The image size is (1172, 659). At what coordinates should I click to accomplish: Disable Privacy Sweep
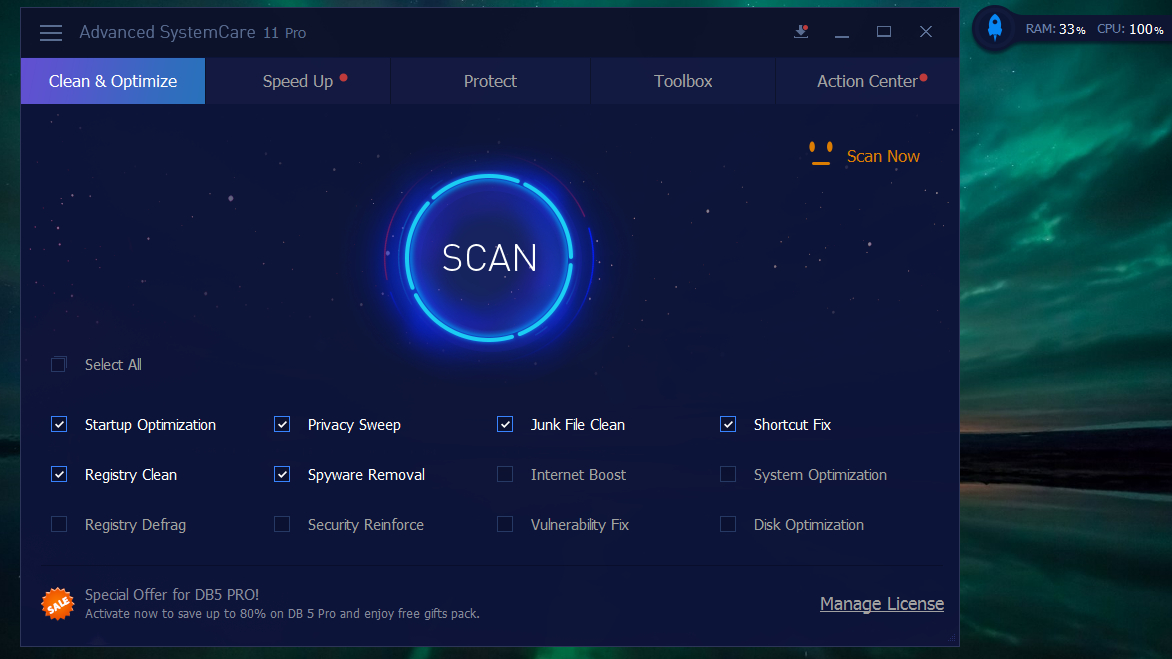pyautogui.click(x=281, y=424)
